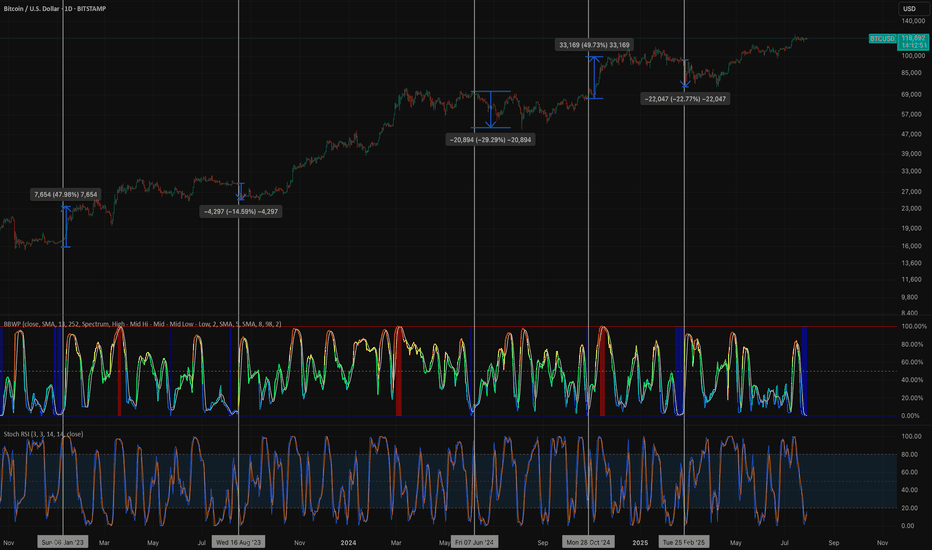The height and width of the screenshot is (550, 932).
Task: Click the Sun 08 Jan '23 date marker
Action: (x=62, y=542)
